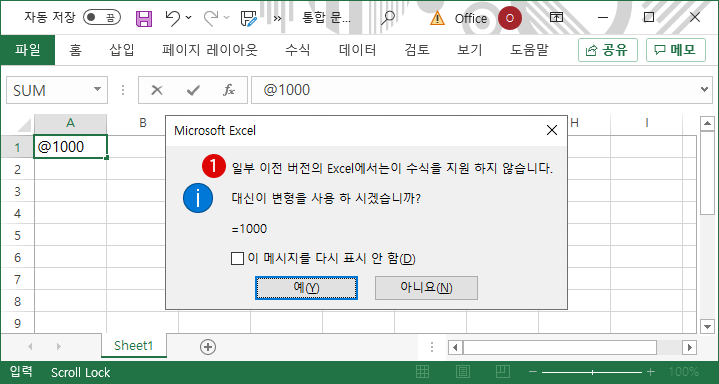Click the zoom in plus icon

pos(650,372)
